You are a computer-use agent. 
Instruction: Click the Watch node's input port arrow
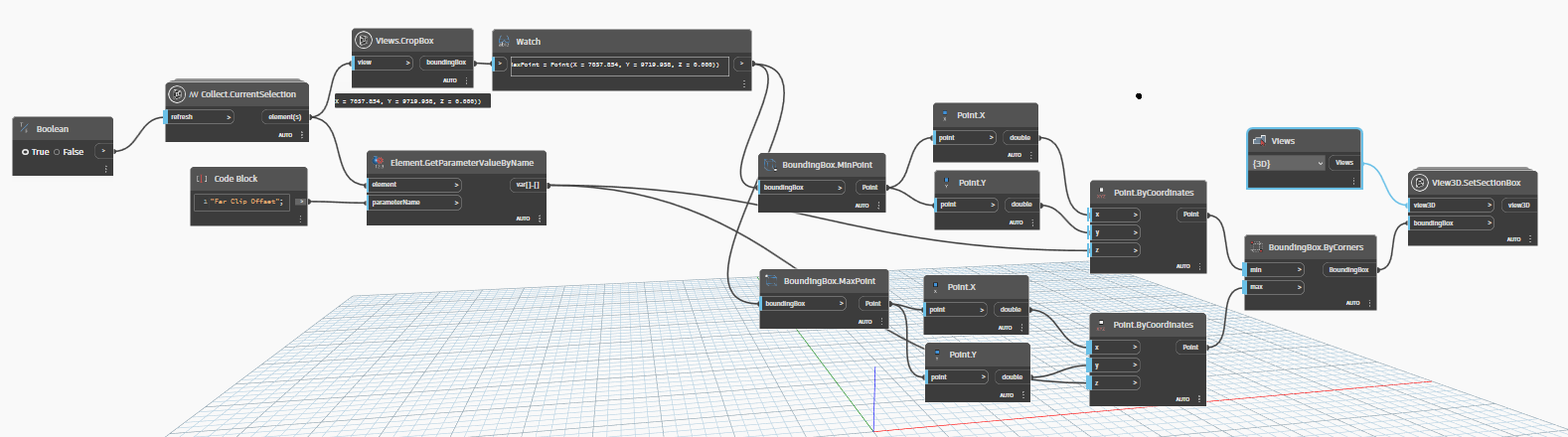coord(501,64)
